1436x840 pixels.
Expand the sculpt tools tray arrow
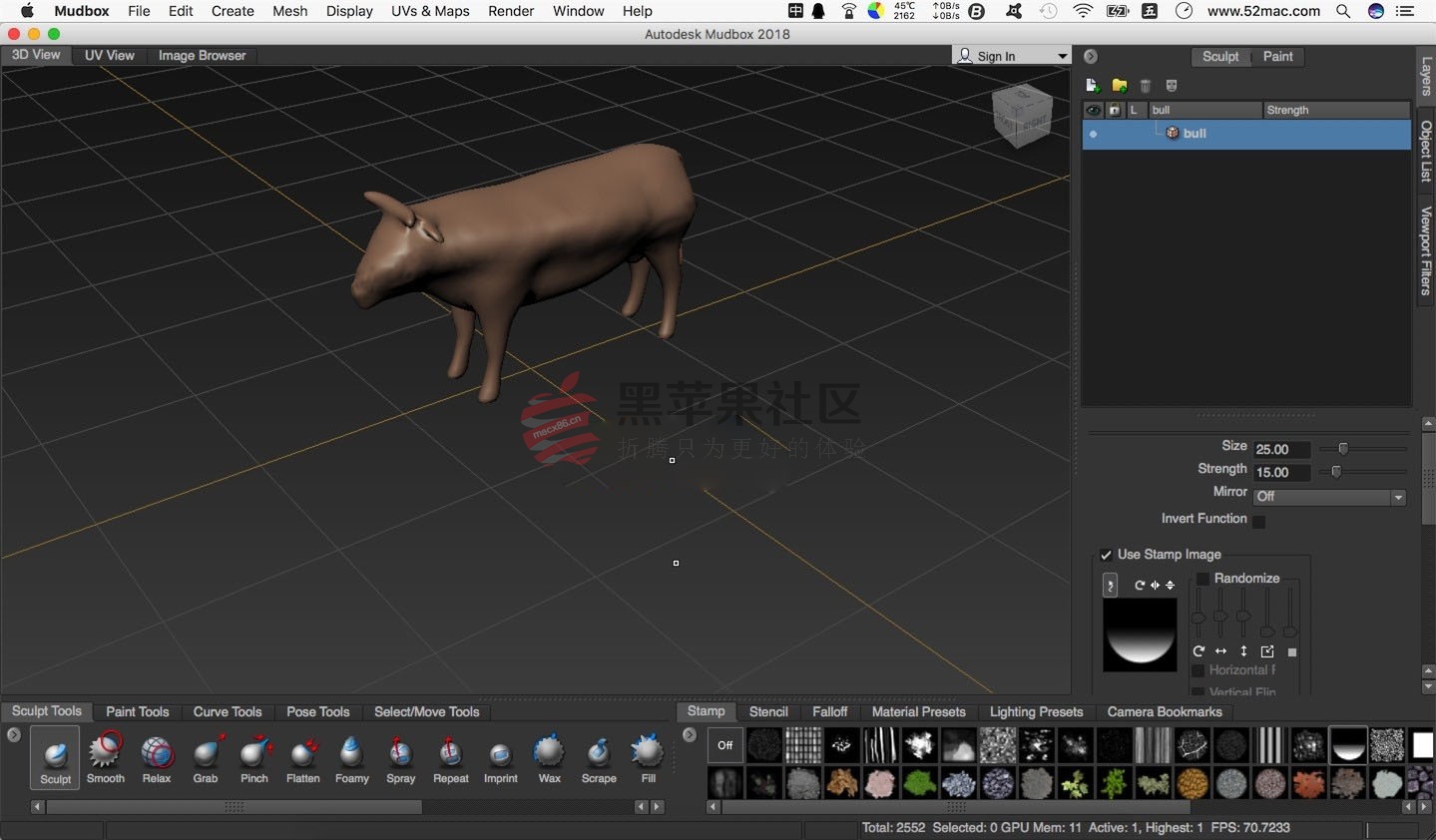tap(14, 735)
